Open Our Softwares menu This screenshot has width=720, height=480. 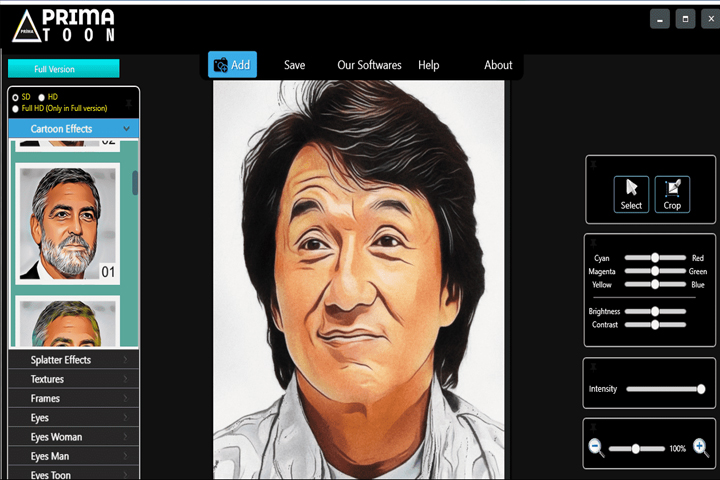(369, 65)
